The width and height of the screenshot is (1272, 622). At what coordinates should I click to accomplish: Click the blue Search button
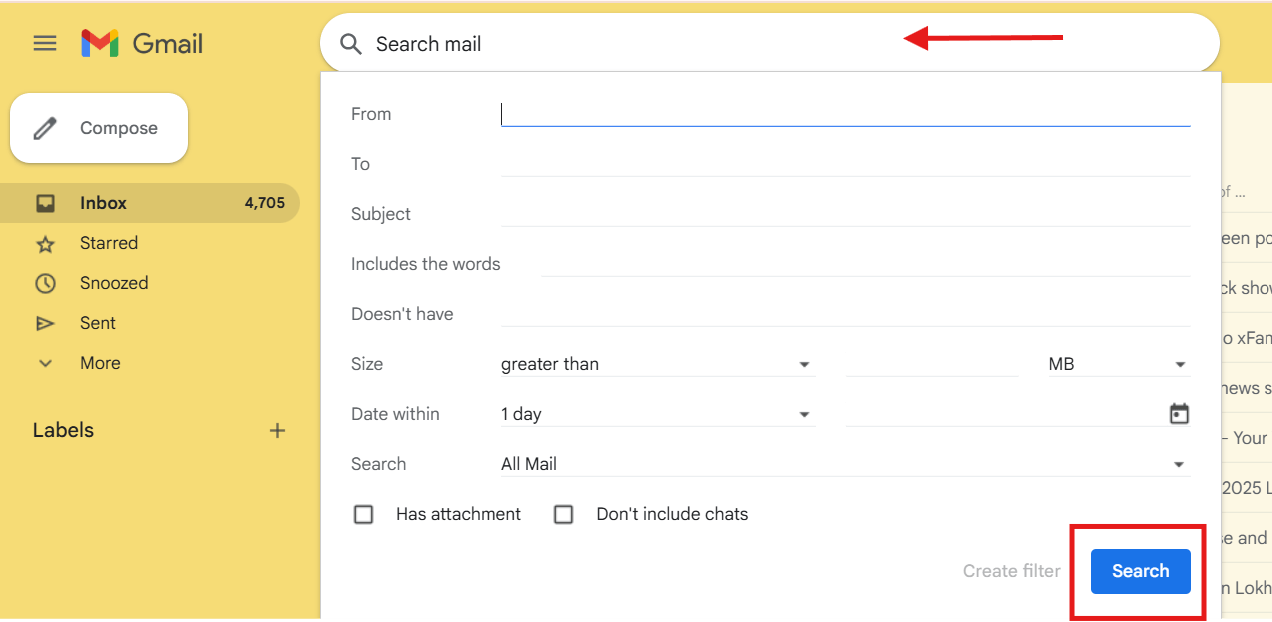click(1140, 571)
